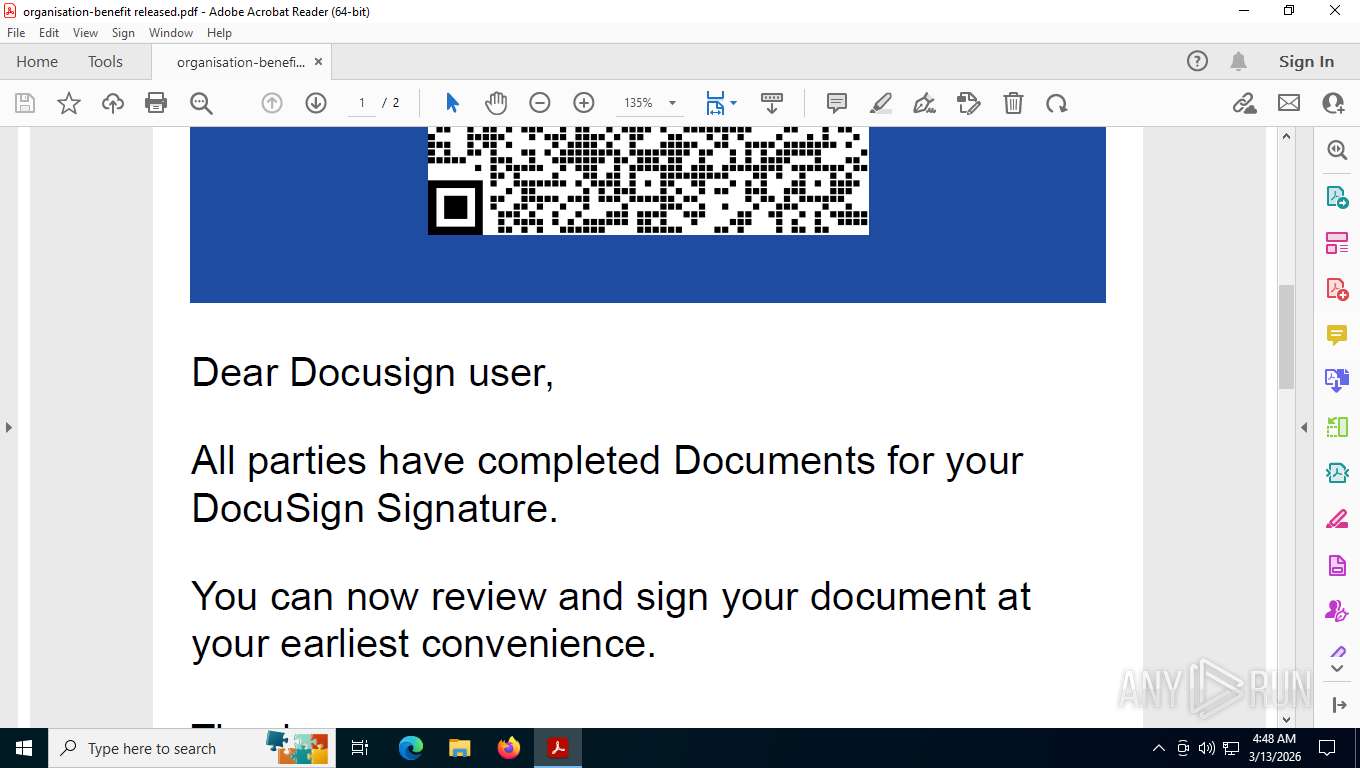Zoom out with the minus button
This screenshot has width=1360, height=768.
click(x=540, y=103)
